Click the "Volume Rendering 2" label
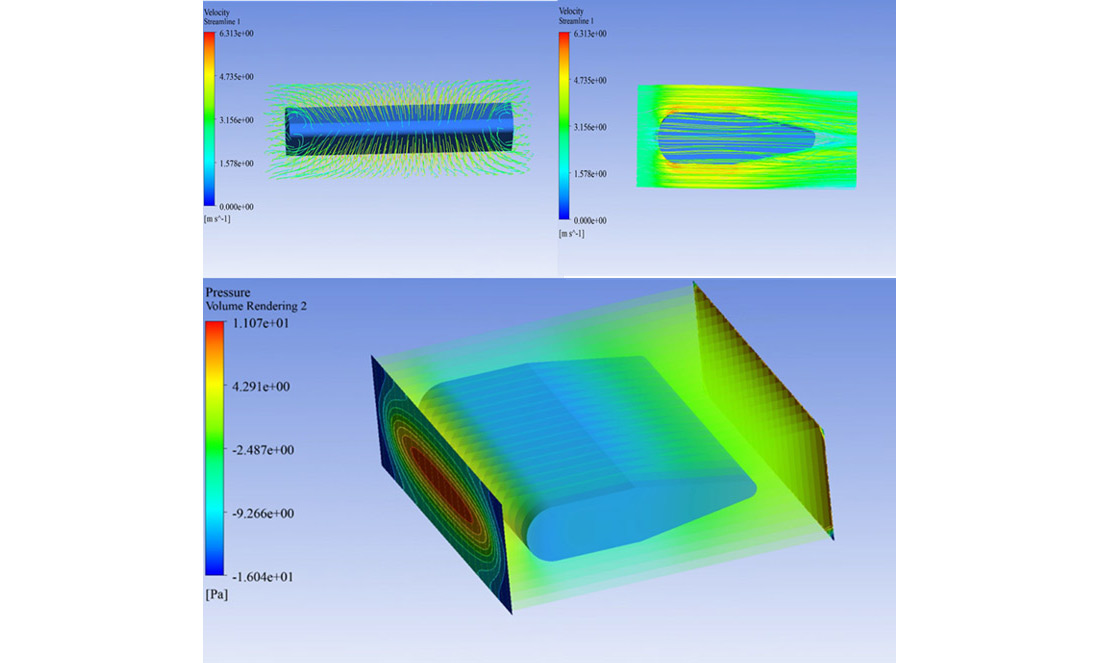Image resolution: width=1099 pixels, height=663 pixels. click(256, 306)
